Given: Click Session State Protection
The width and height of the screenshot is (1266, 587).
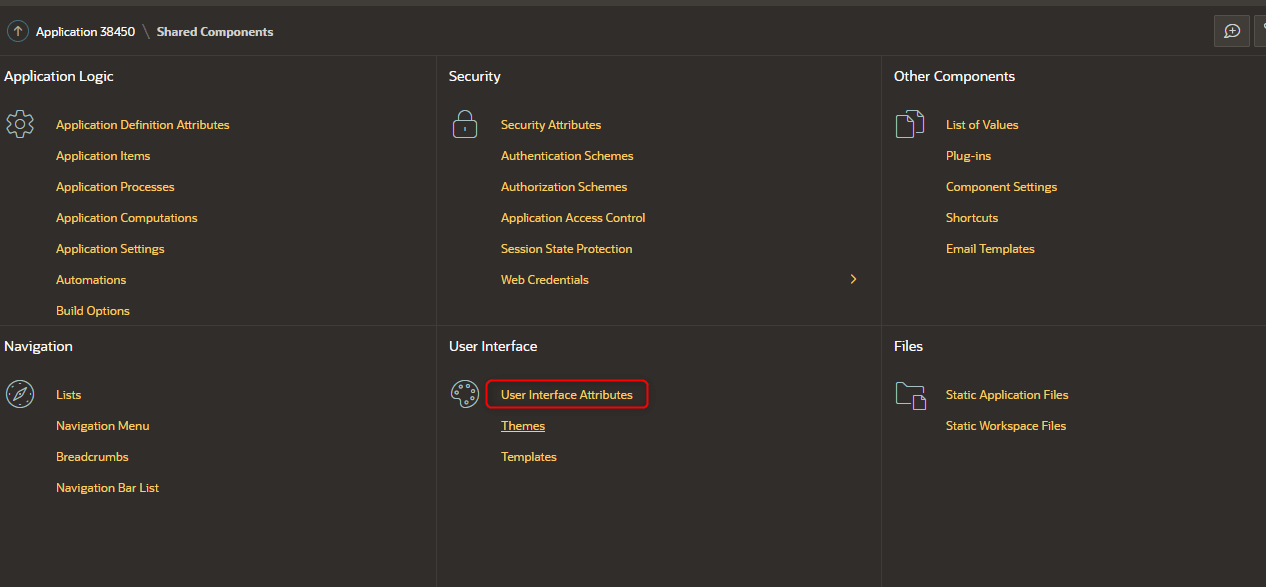Looking at the screenshot, I should coord(566,248).
